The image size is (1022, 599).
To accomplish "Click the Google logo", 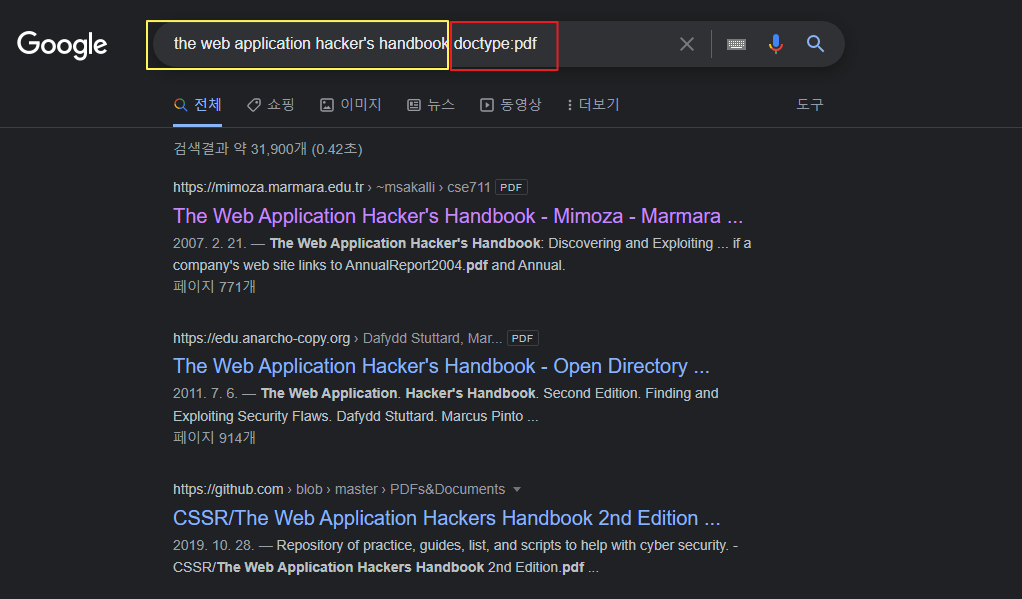I will 62,45.
